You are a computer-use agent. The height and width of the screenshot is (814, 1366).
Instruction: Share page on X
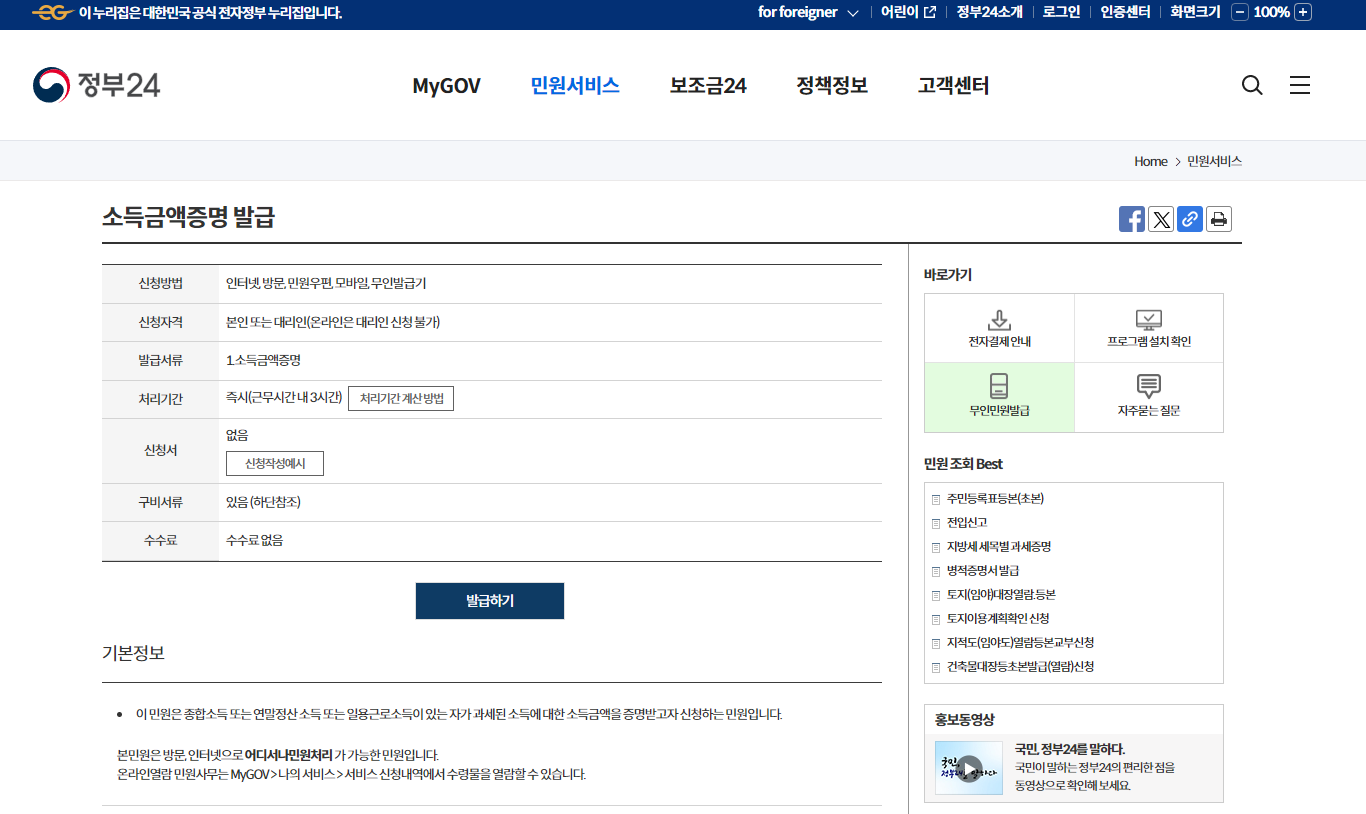click(x=1161, y=219)
